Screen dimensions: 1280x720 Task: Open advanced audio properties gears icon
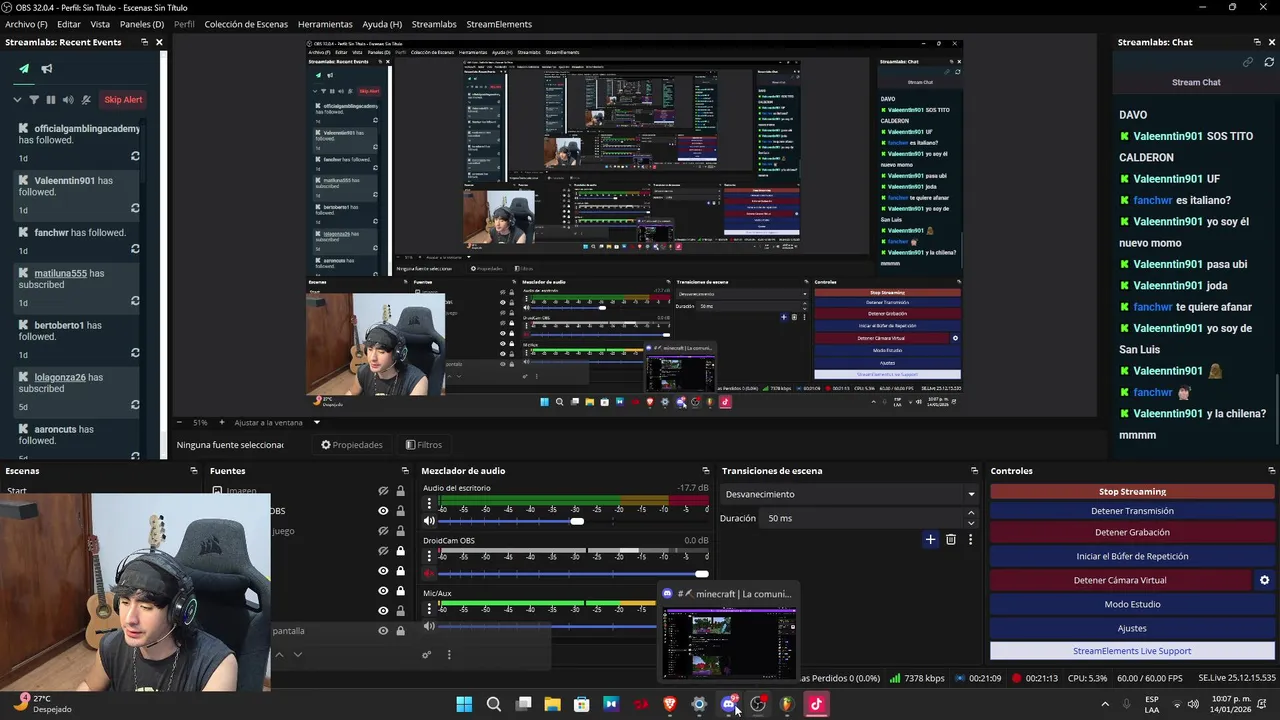tap(427, 655)
